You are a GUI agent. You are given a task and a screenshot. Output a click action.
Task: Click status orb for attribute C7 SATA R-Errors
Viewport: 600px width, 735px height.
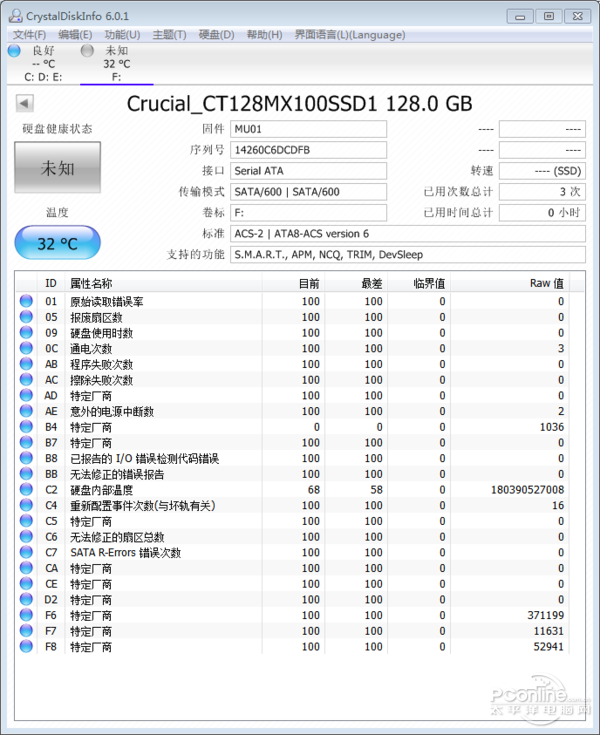26,552
